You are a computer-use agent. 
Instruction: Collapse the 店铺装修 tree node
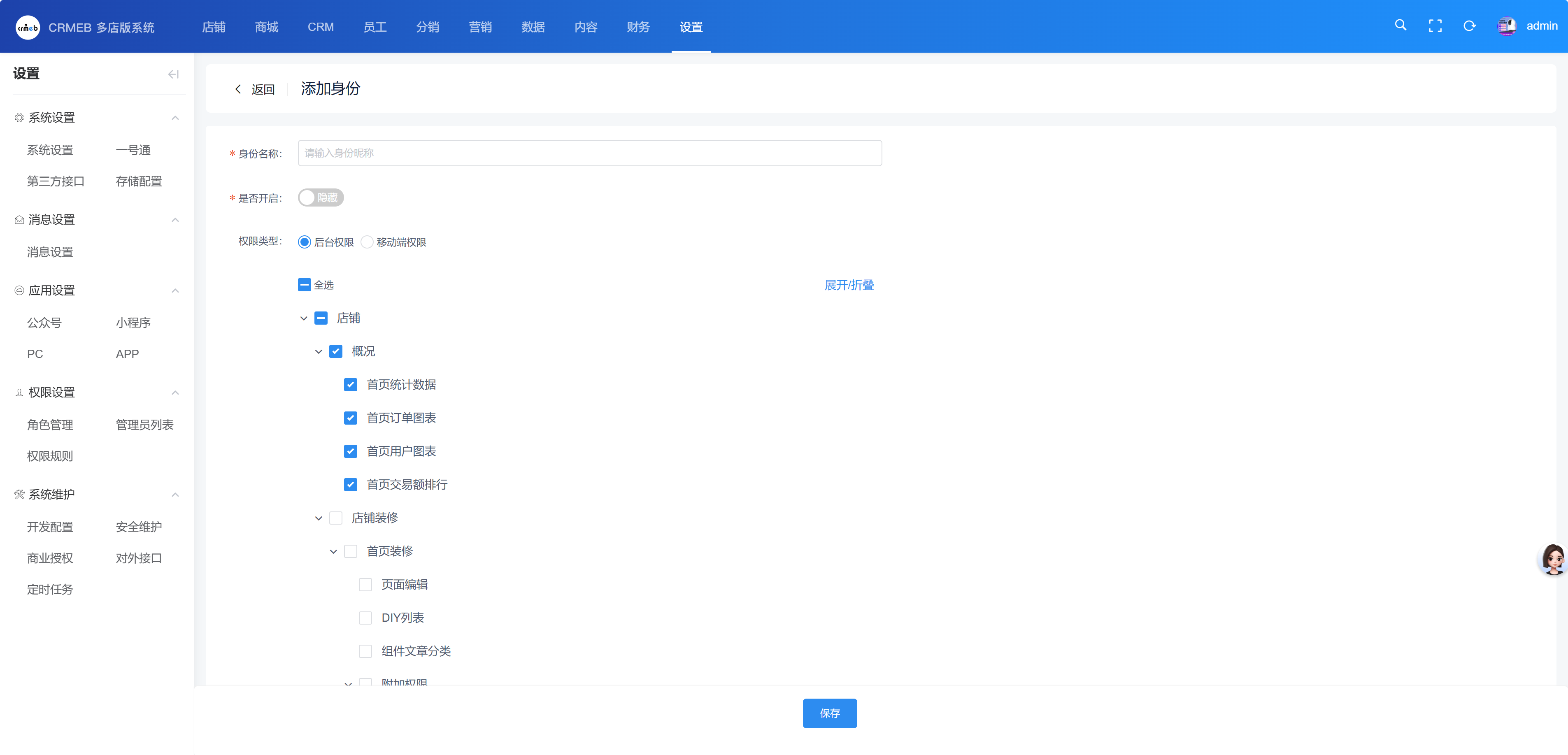[x=319, y=518]
